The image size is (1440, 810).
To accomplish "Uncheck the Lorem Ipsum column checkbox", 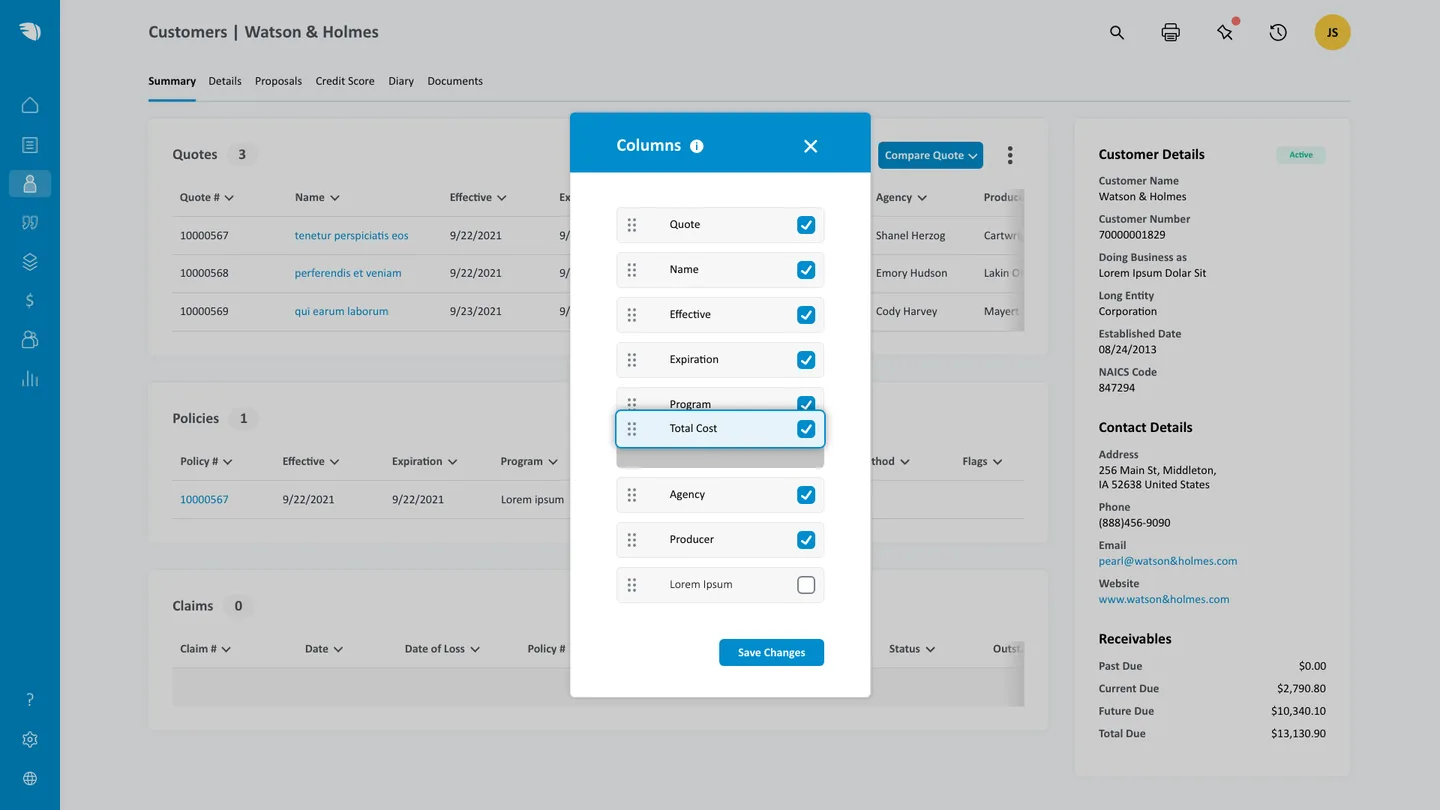I will click(x=806, y=585).
